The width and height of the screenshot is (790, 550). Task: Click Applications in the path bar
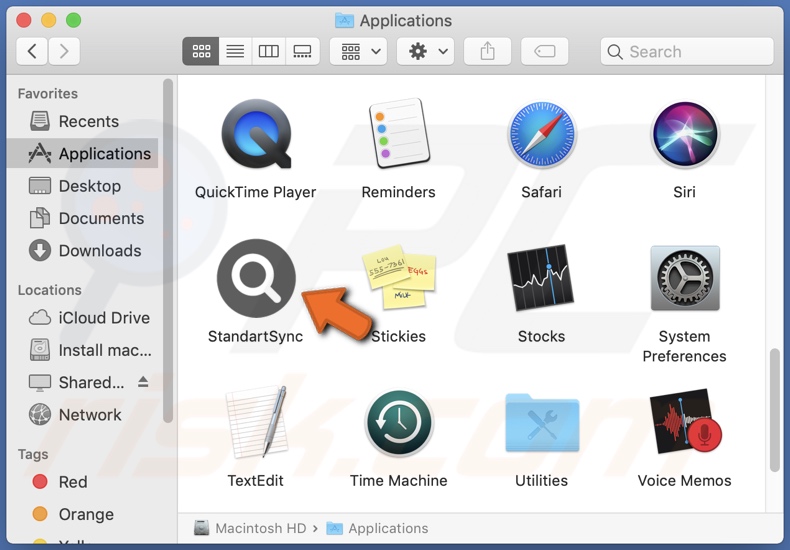click(x=377, y=528)
